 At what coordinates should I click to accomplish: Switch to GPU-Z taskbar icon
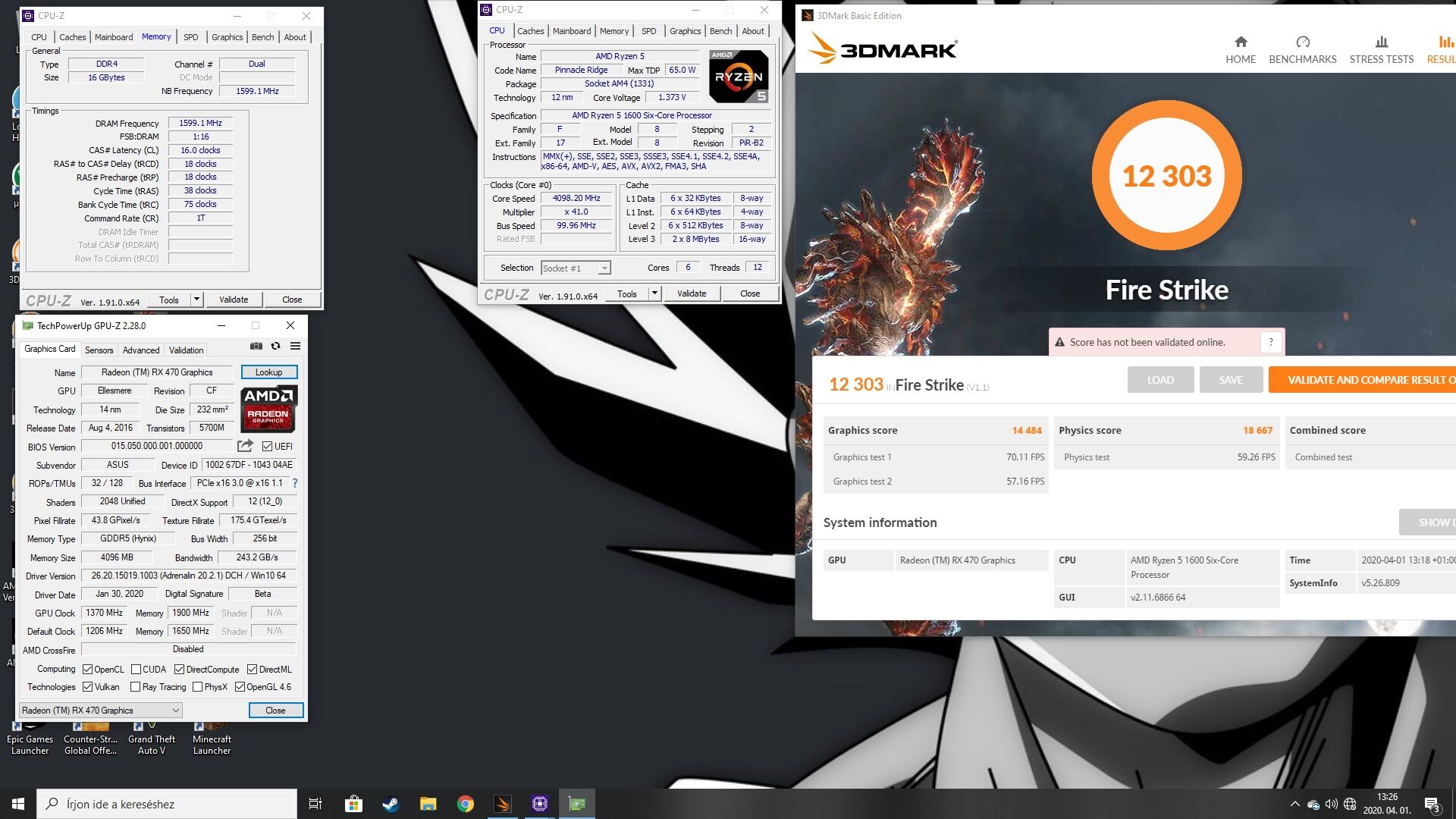click(x=577, y=804)
